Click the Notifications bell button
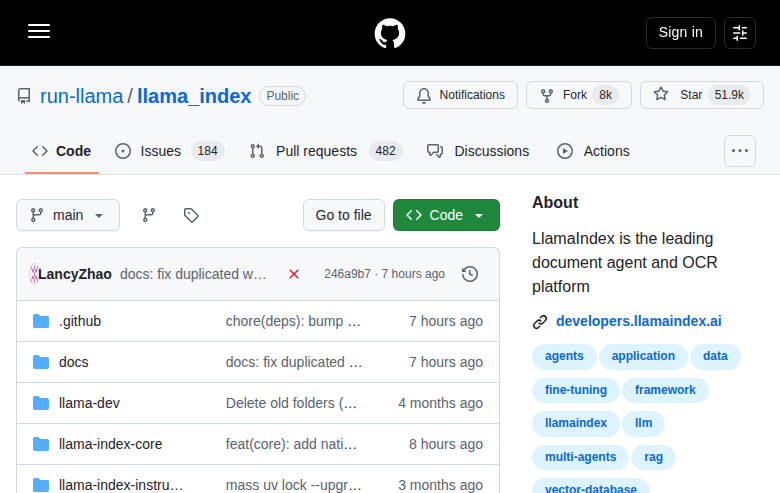The width and height of the screenshot is (780, 493). [x=460, y=95]
